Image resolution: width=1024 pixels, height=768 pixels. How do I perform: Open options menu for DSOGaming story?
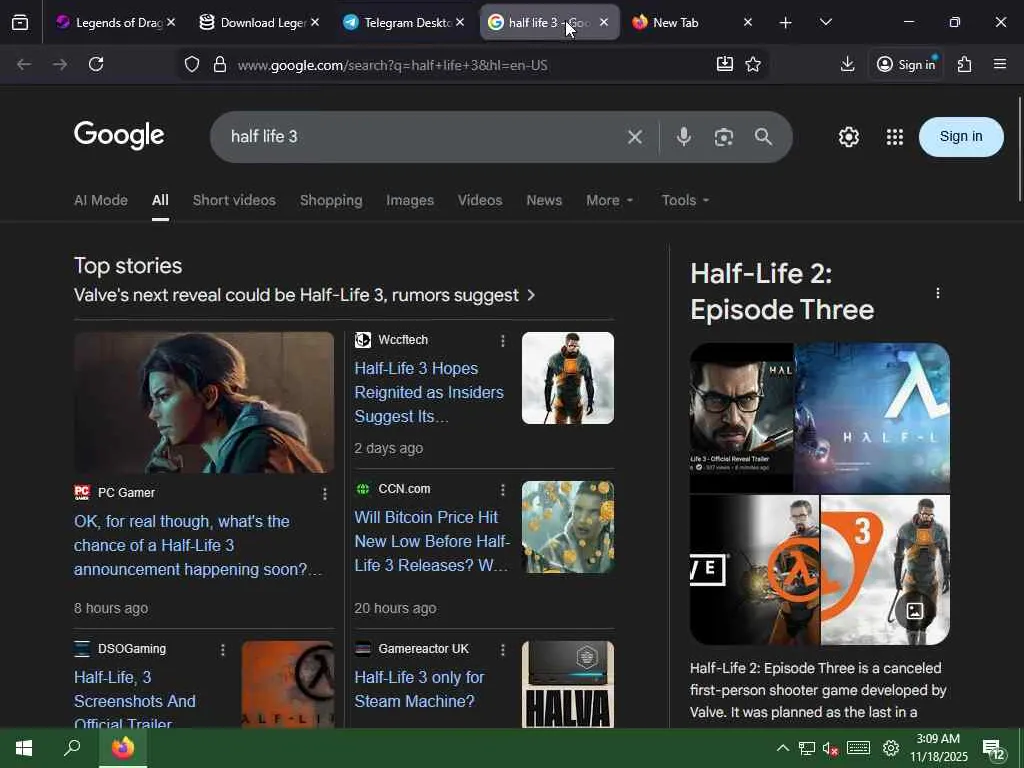pyautogui.click(x=223, y=650)
